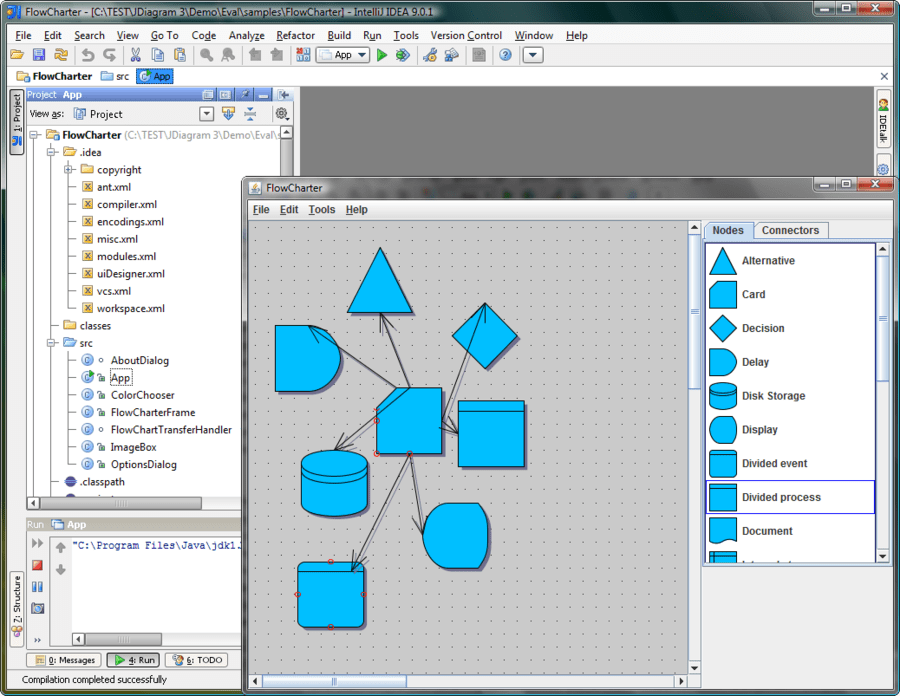The width and height of the screenshot is (900, 696).
Task: Click the canvas horizontal scrollbar thumb
Action: (x=334, y=681)
